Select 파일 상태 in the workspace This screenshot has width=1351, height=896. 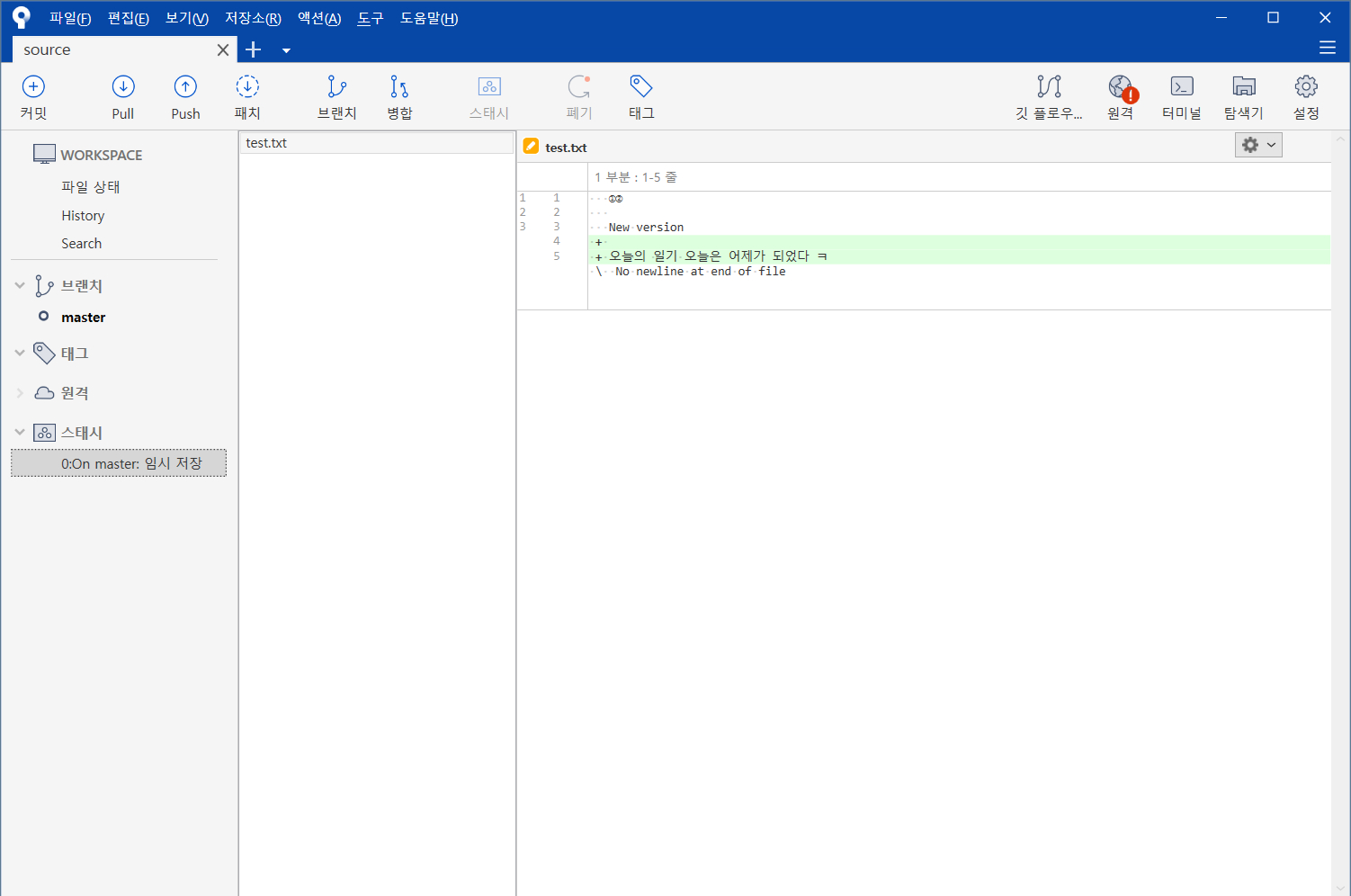point(90,186)
